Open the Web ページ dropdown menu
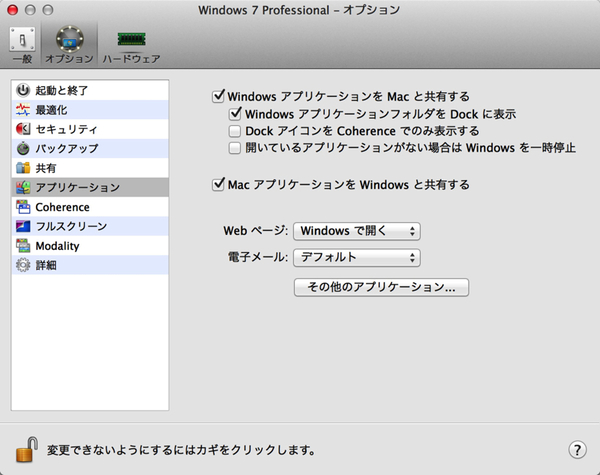Image resolution: width=600 pixels, height=475 pixels. pos(357,231)
